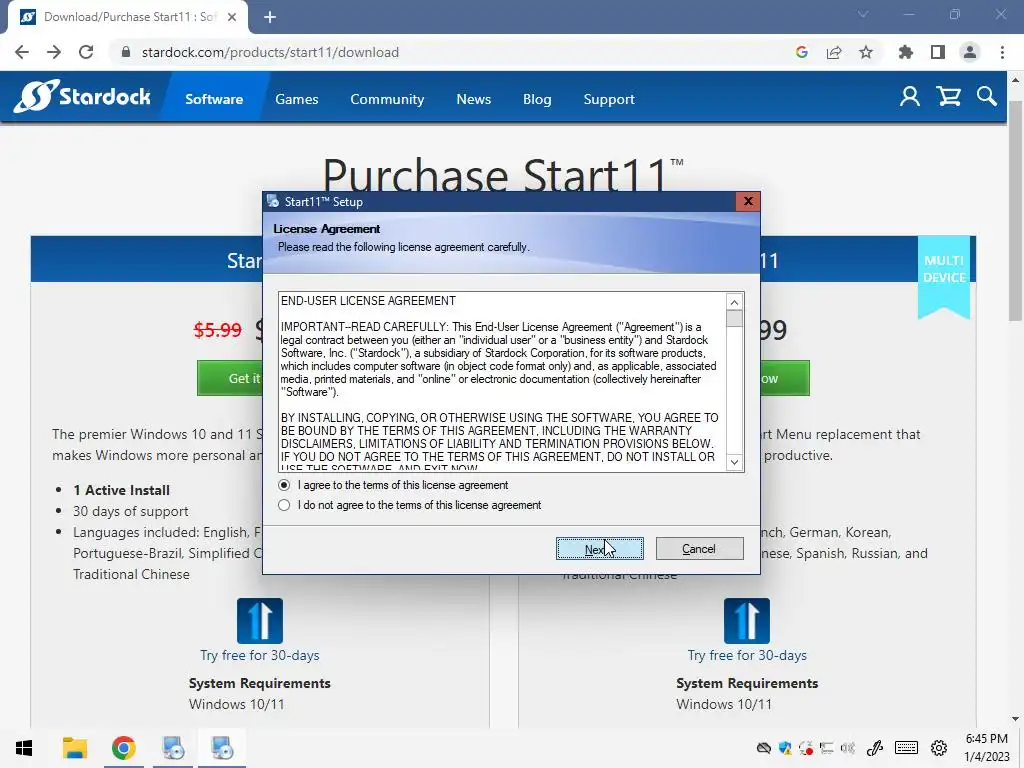This screenshot has height=768, width=1024.
Task: Click the network tray icon
Action: point(827,748)
